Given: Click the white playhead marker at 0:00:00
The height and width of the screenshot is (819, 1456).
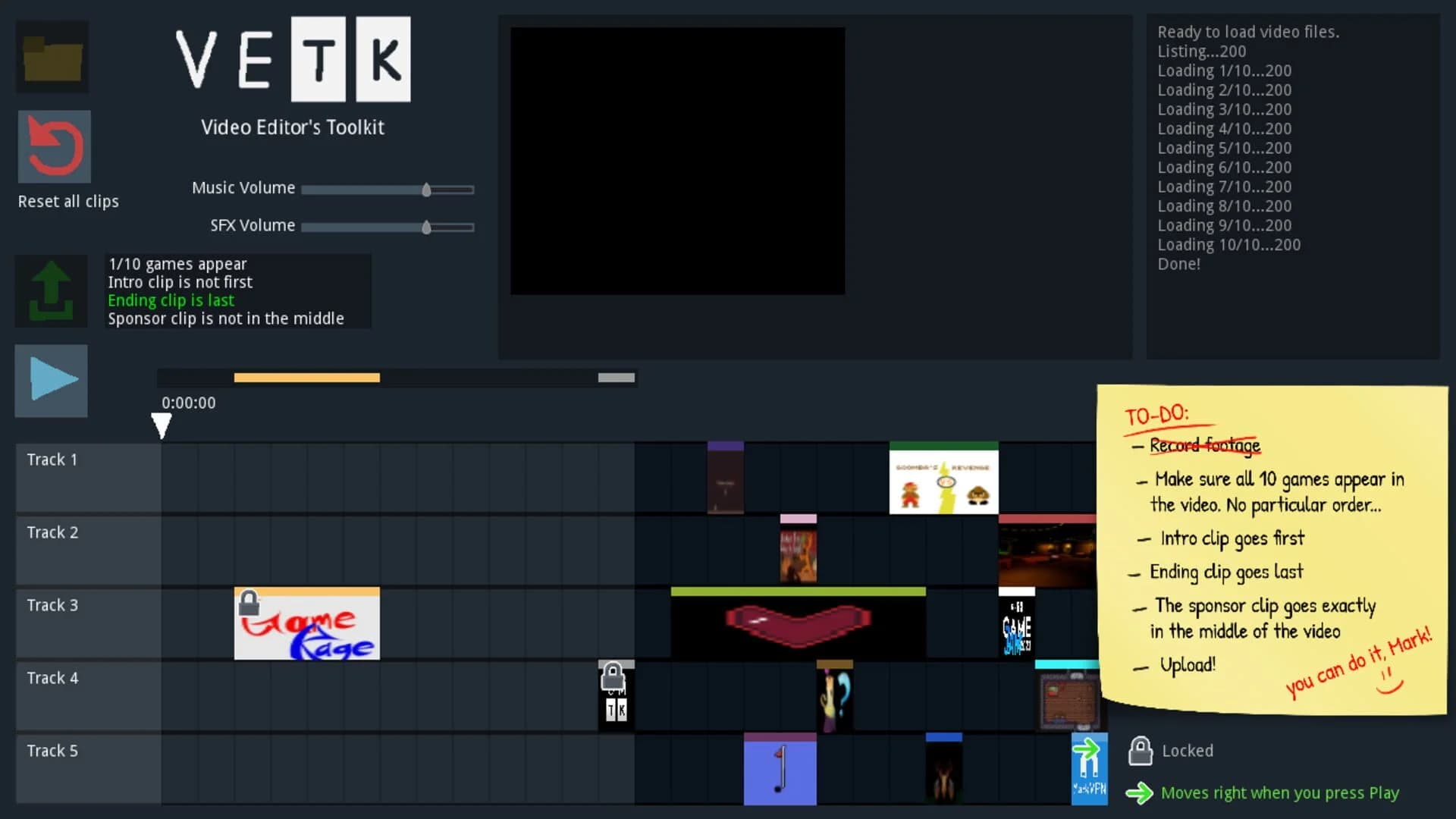Looking at the screenshot, I should [162, 426].
